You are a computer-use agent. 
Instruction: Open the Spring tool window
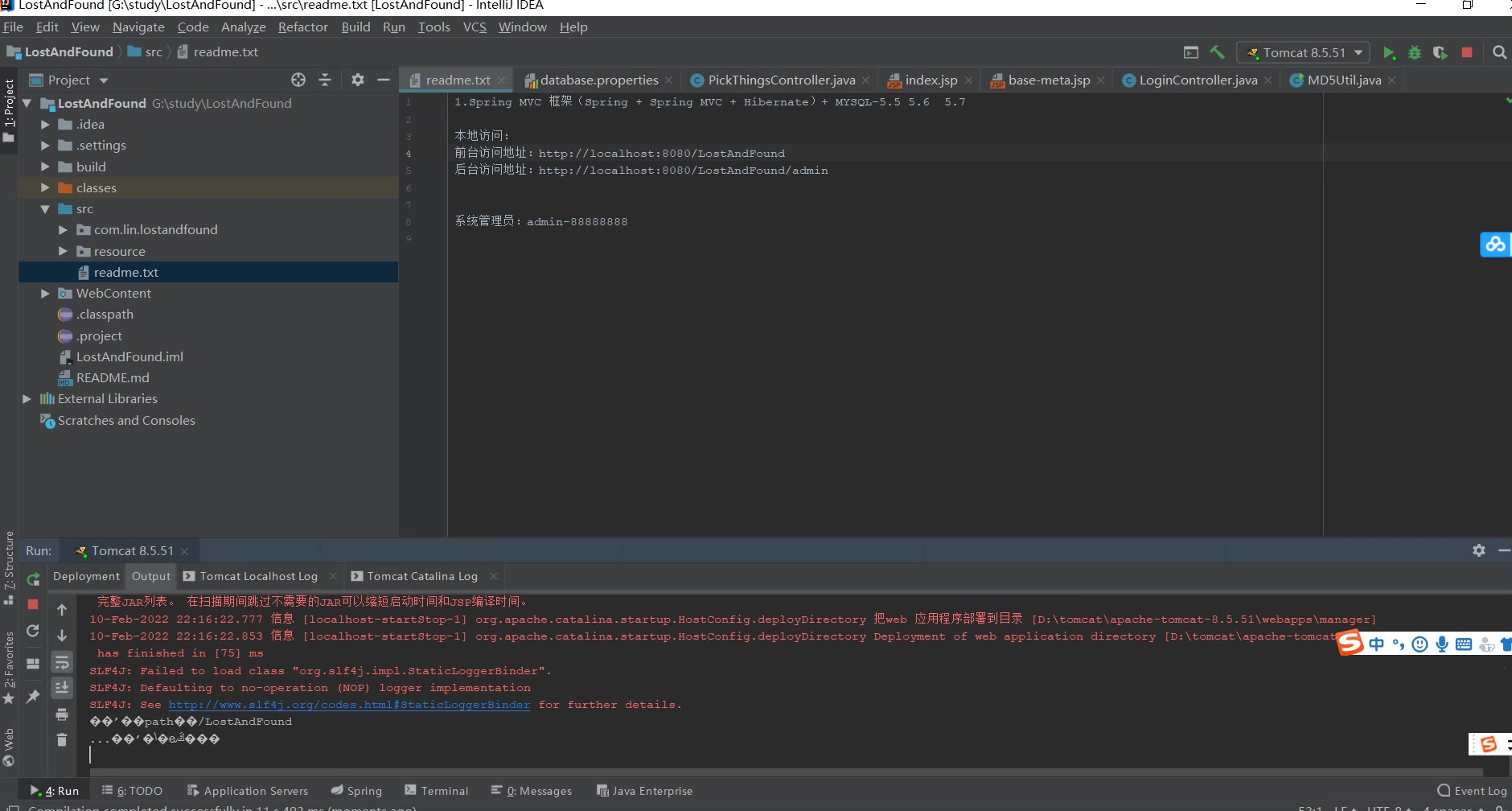[356, 791]
